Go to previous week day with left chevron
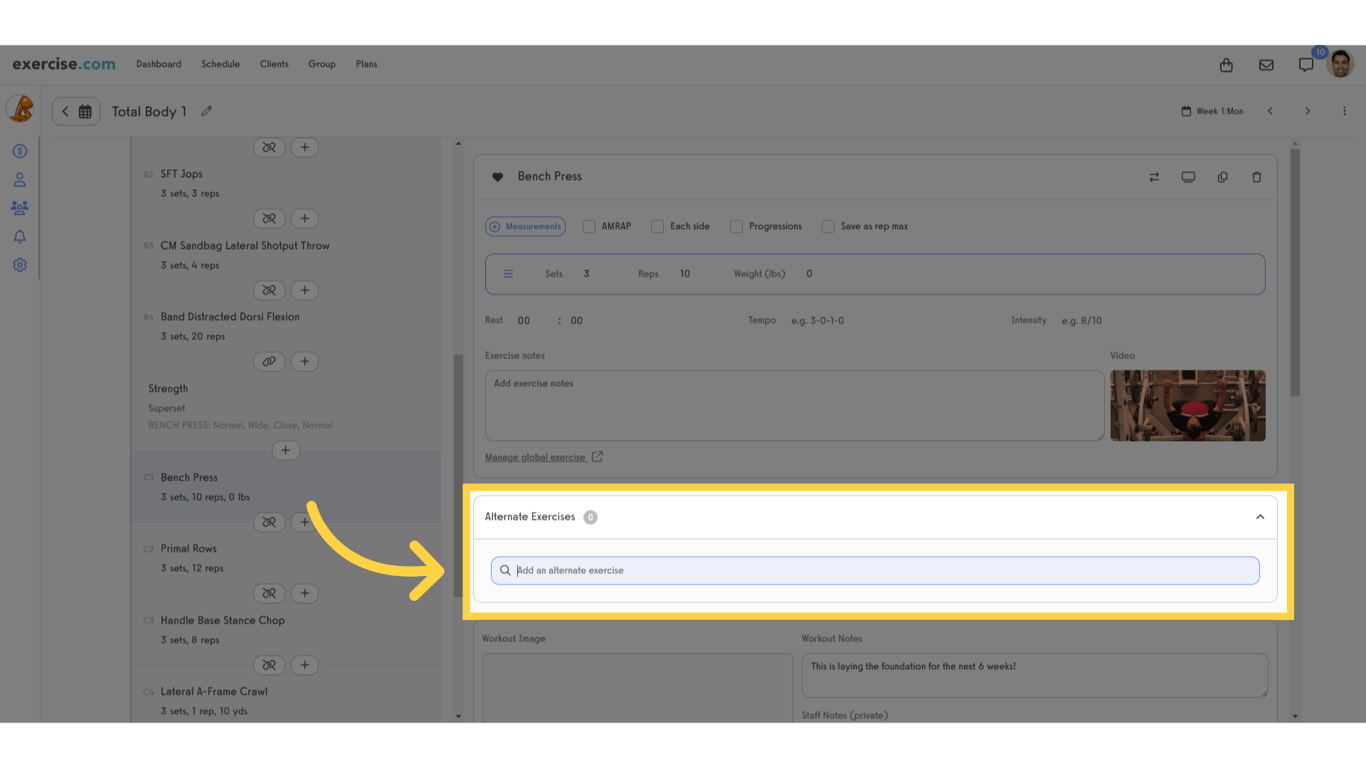The height and width of the screenshot is (768, 1366). [1270, 111]
